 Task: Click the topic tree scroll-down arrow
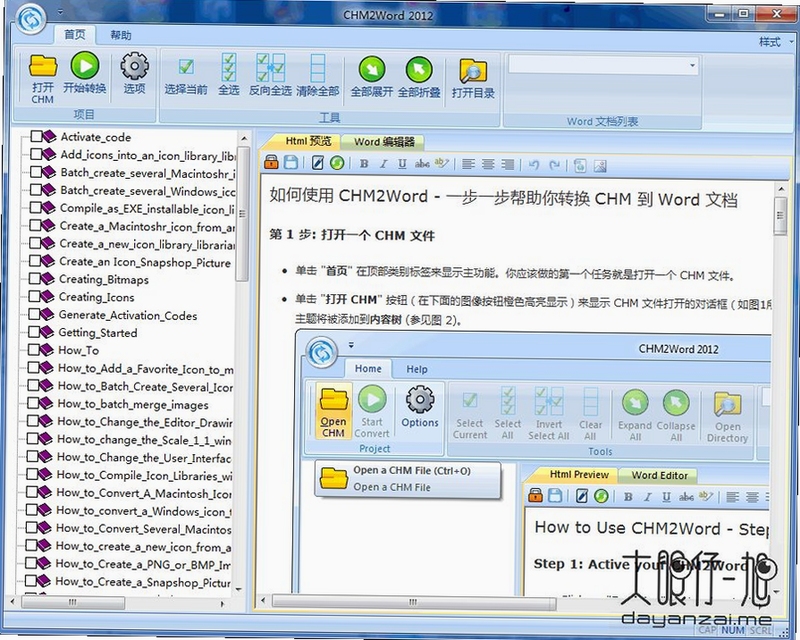(239, 589)
